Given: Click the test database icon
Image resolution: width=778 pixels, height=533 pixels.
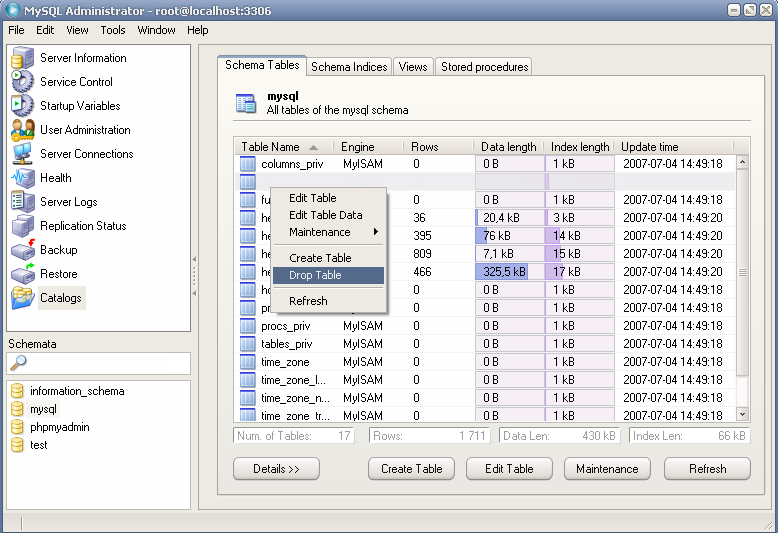Looking at the screenshot, I should pyautogui.click(x=17, y=445).
